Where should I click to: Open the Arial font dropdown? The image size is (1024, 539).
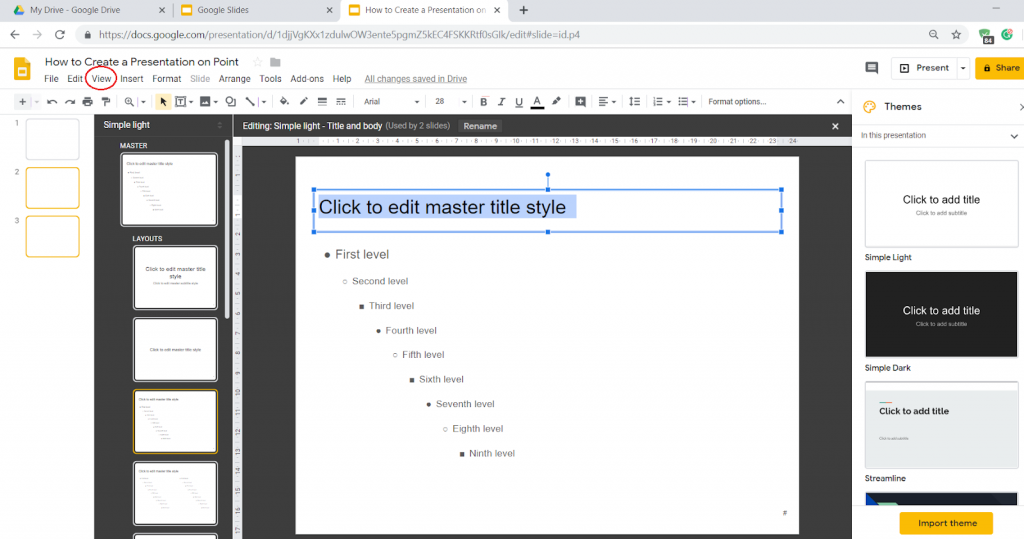(x=391, y=102)
